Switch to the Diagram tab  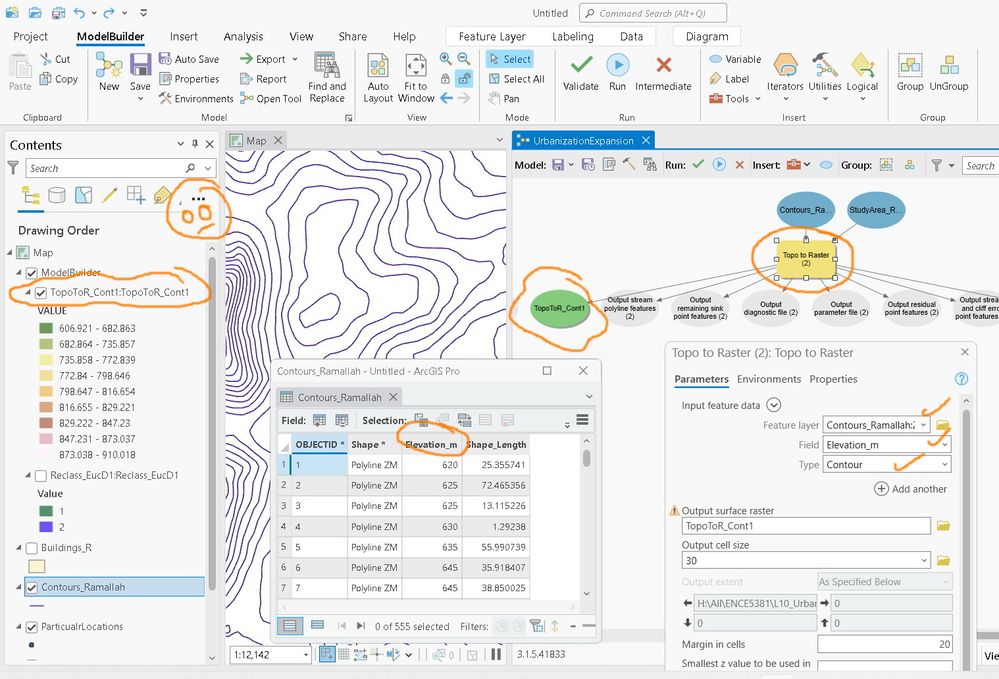(707, 36)
